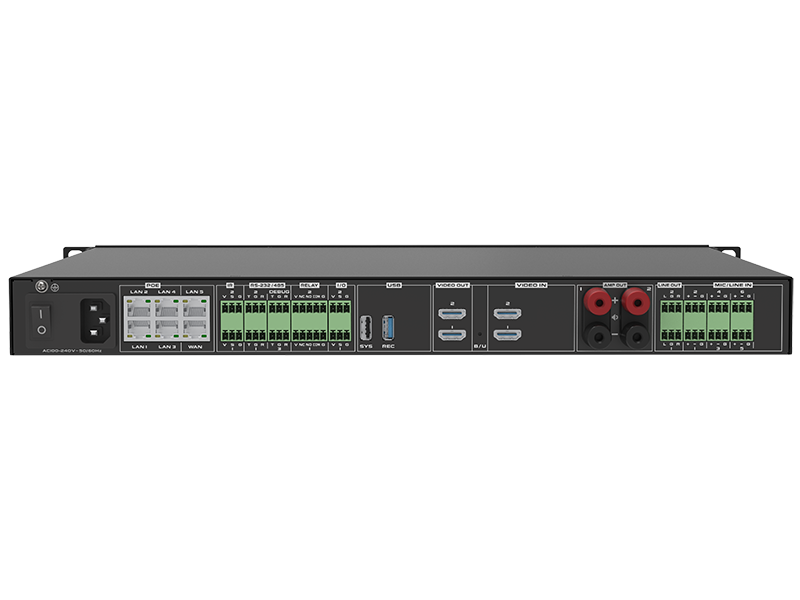The height and width of the screenshot is (600, 800).
Task: Click the RS-232/485 label
Action: pyautogui.click(x=266, y=285)
